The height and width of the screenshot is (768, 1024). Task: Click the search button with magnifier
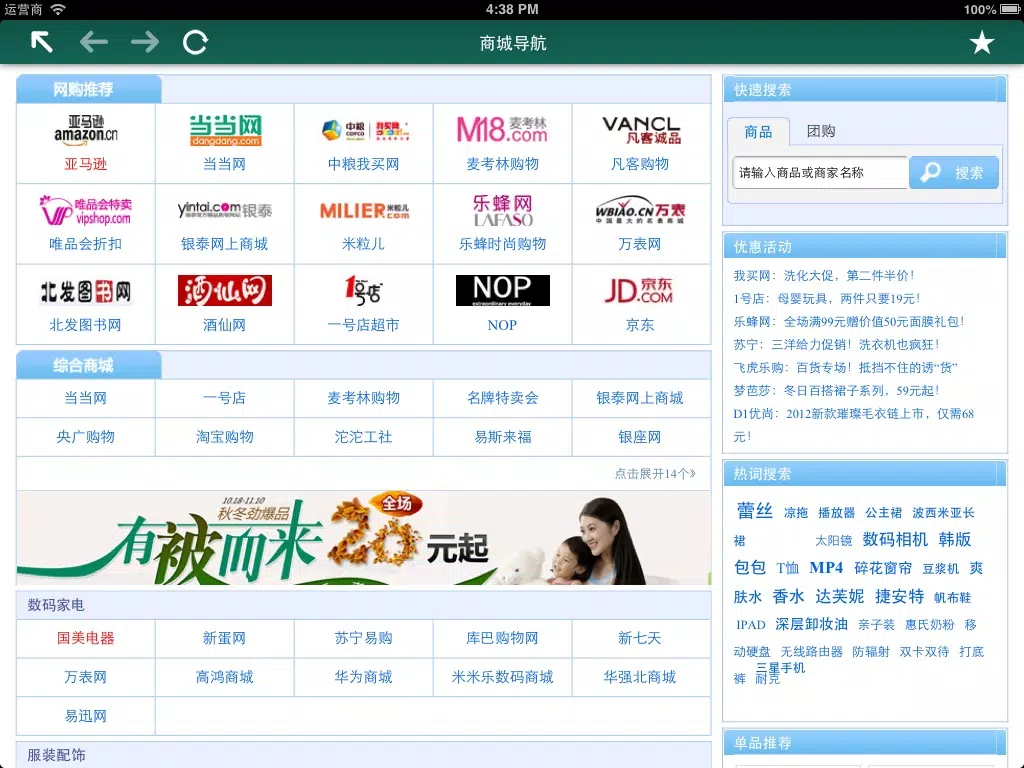(953, 172)
